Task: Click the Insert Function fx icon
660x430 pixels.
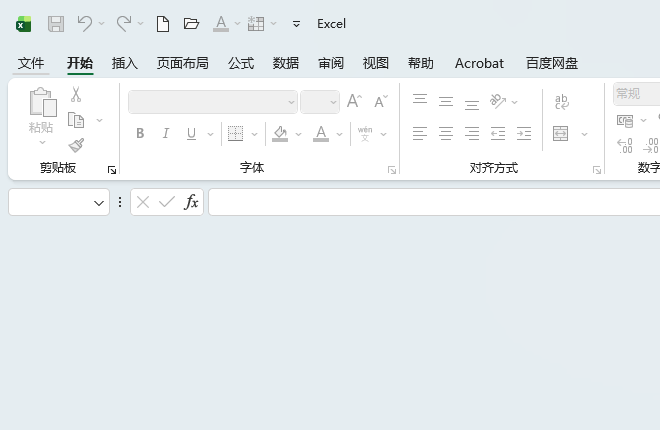Action: (x=191, y=202)
